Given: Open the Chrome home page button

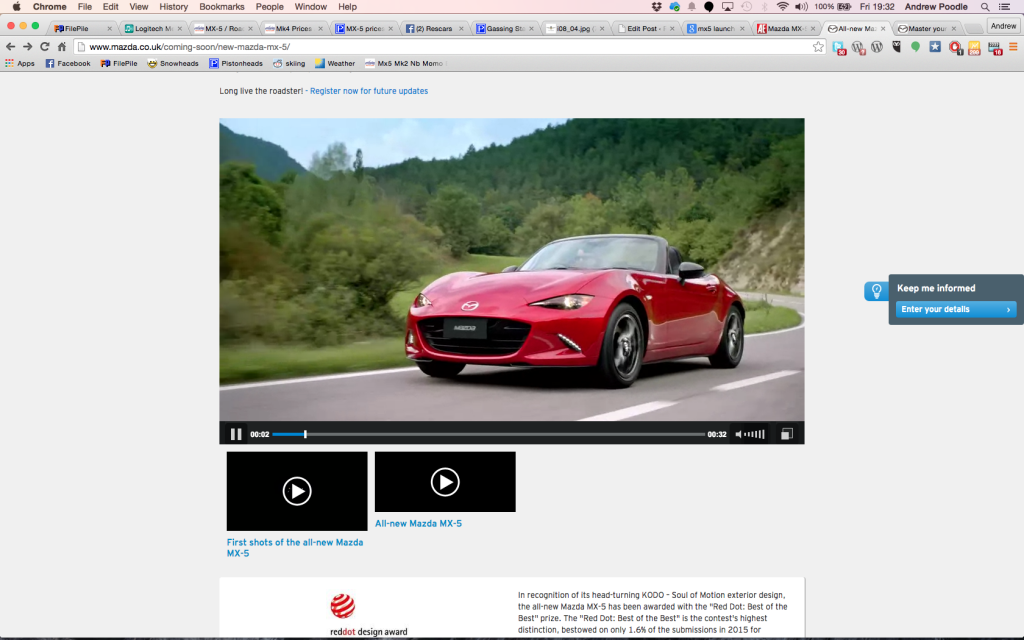Looking at the screenshot, I should (x=61, y=46).
